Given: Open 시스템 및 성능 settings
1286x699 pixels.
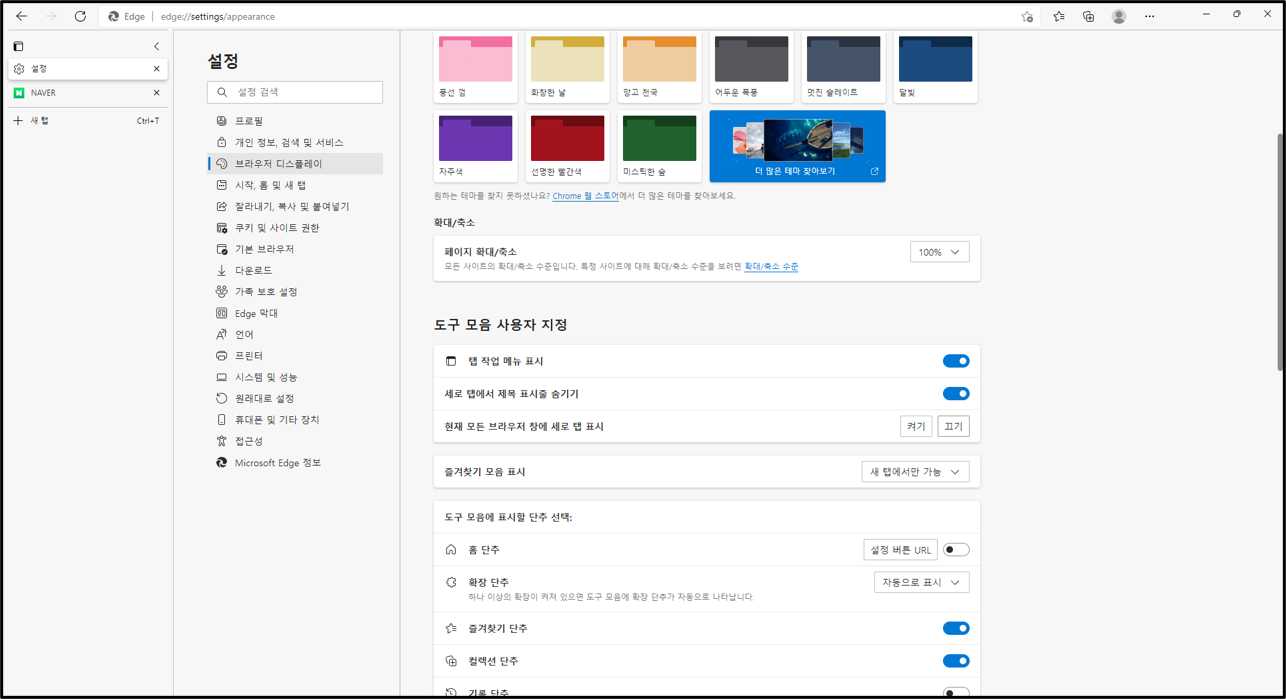Looking at the screenshot, I should click(x=295, y=377).
